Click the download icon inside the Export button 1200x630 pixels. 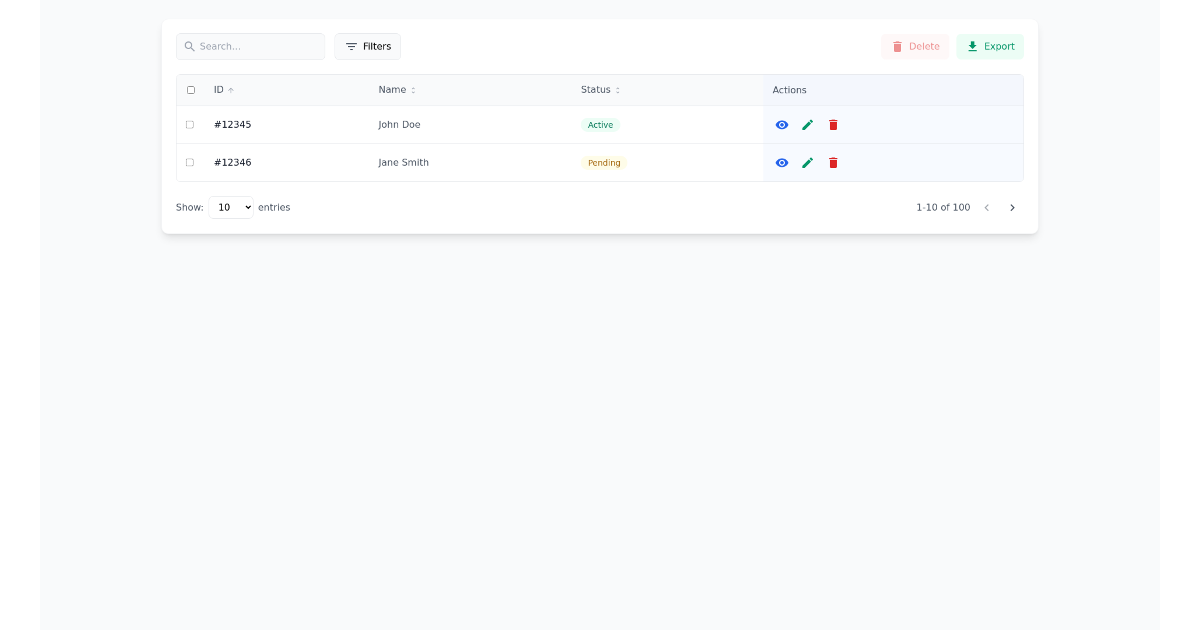click(x=971, y=46)
